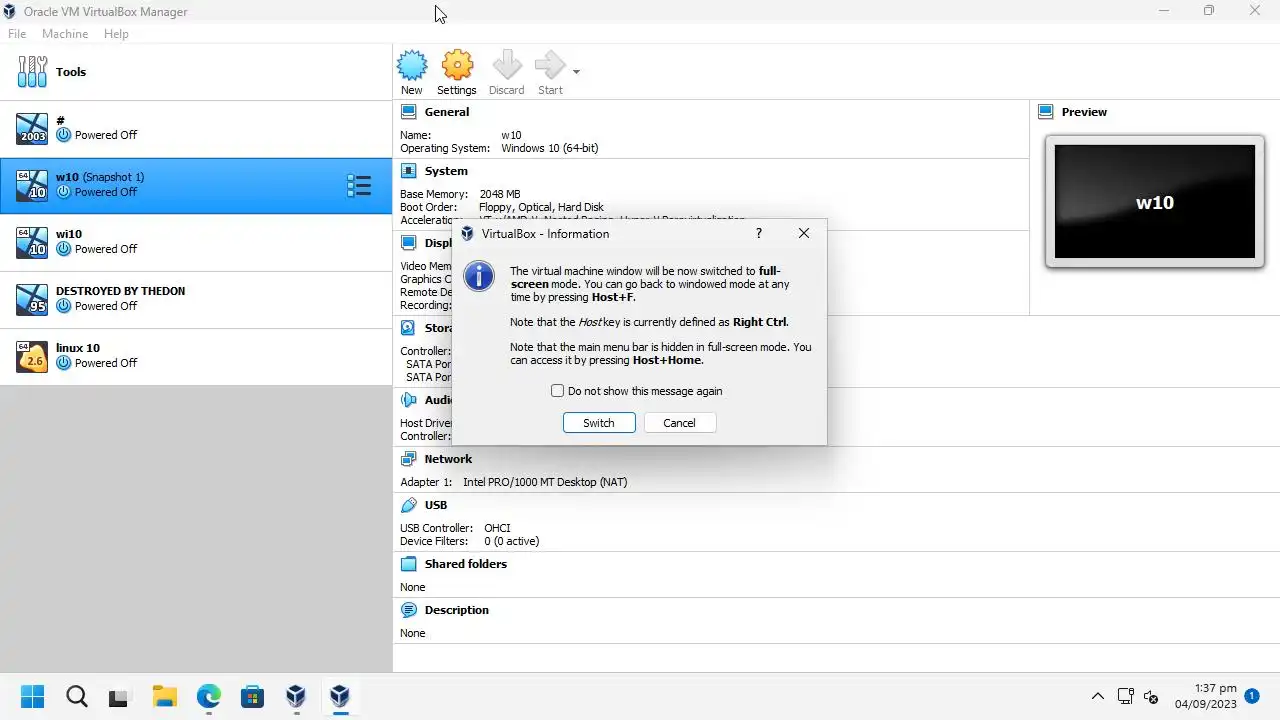Click the Switch button
The width and height of the screenshot is (1280, 720).
pyautogui.click(x=599, y=423)
